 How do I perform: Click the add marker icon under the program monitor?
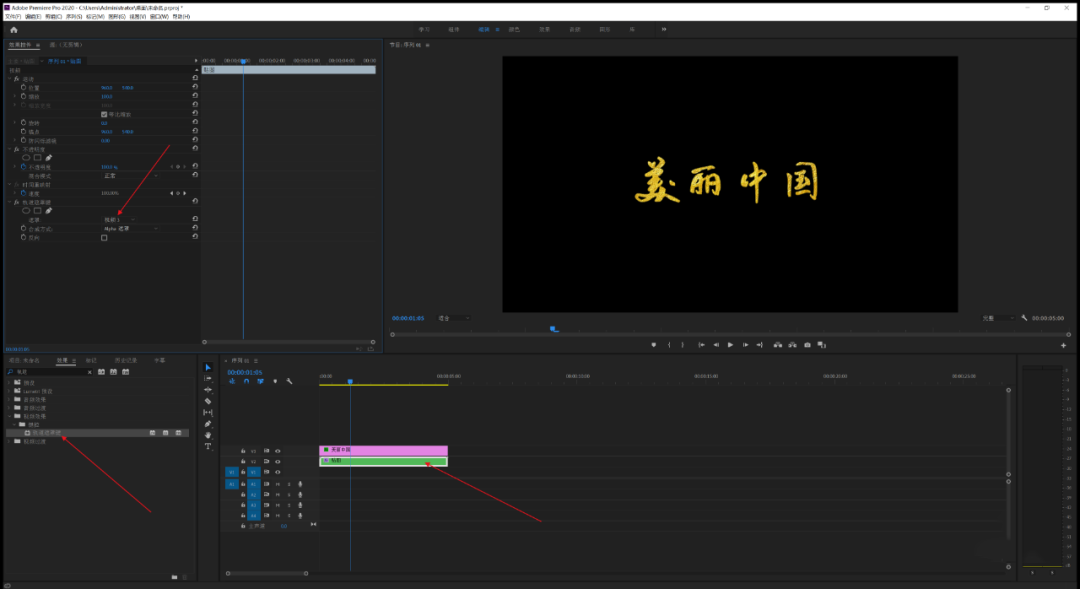pos(654,343)
